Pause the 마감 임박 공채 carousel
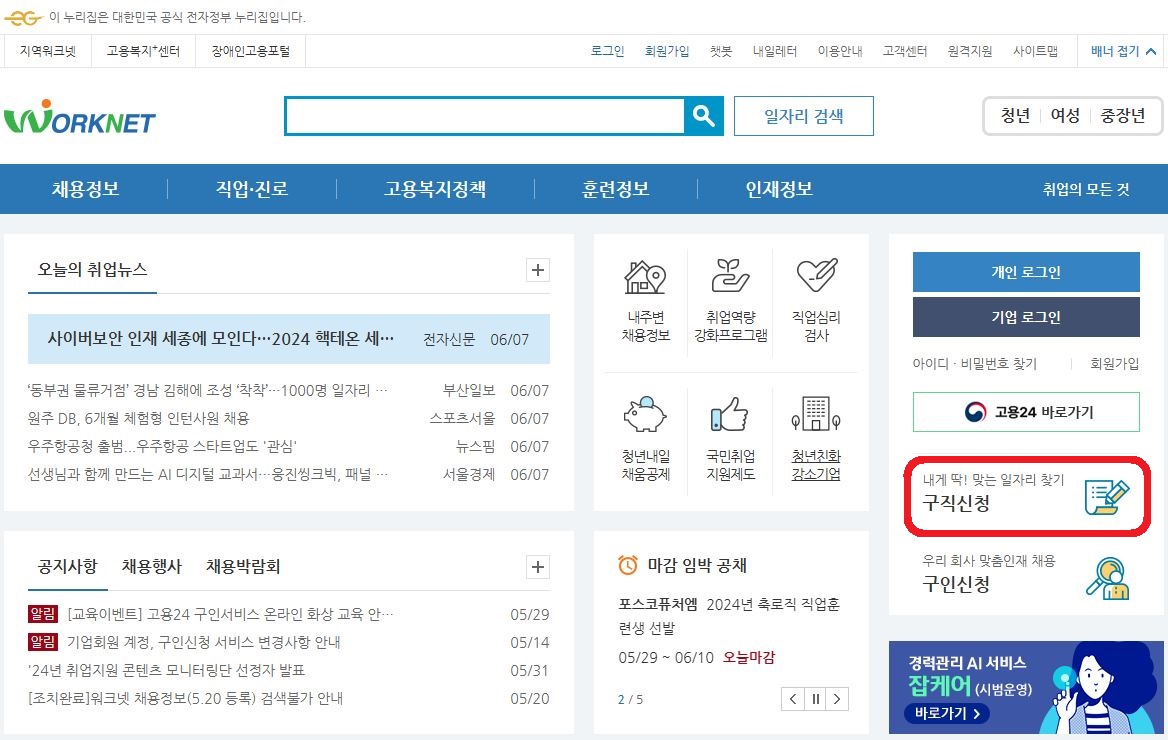The height and width of the screenshot is (740, 1168). point(814,699)
